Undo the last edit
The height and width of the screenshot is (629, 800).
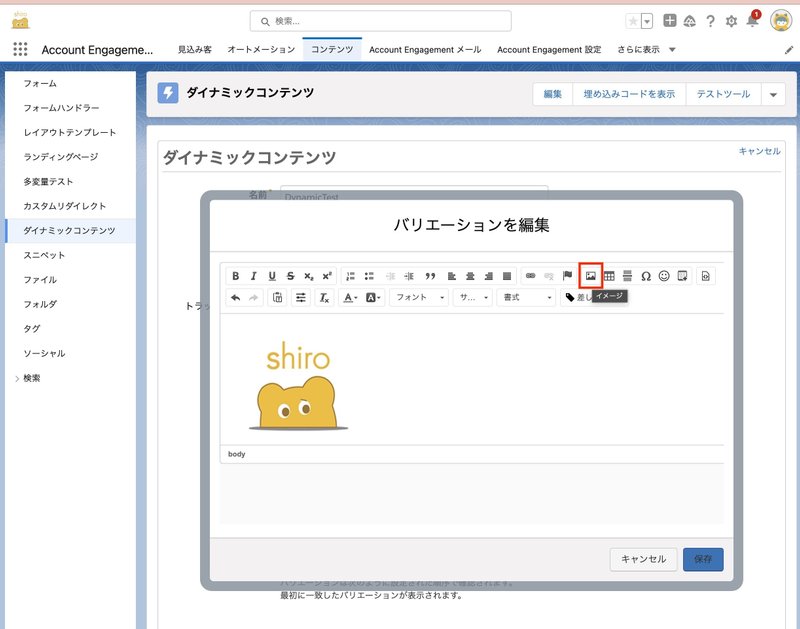[235, 297]
